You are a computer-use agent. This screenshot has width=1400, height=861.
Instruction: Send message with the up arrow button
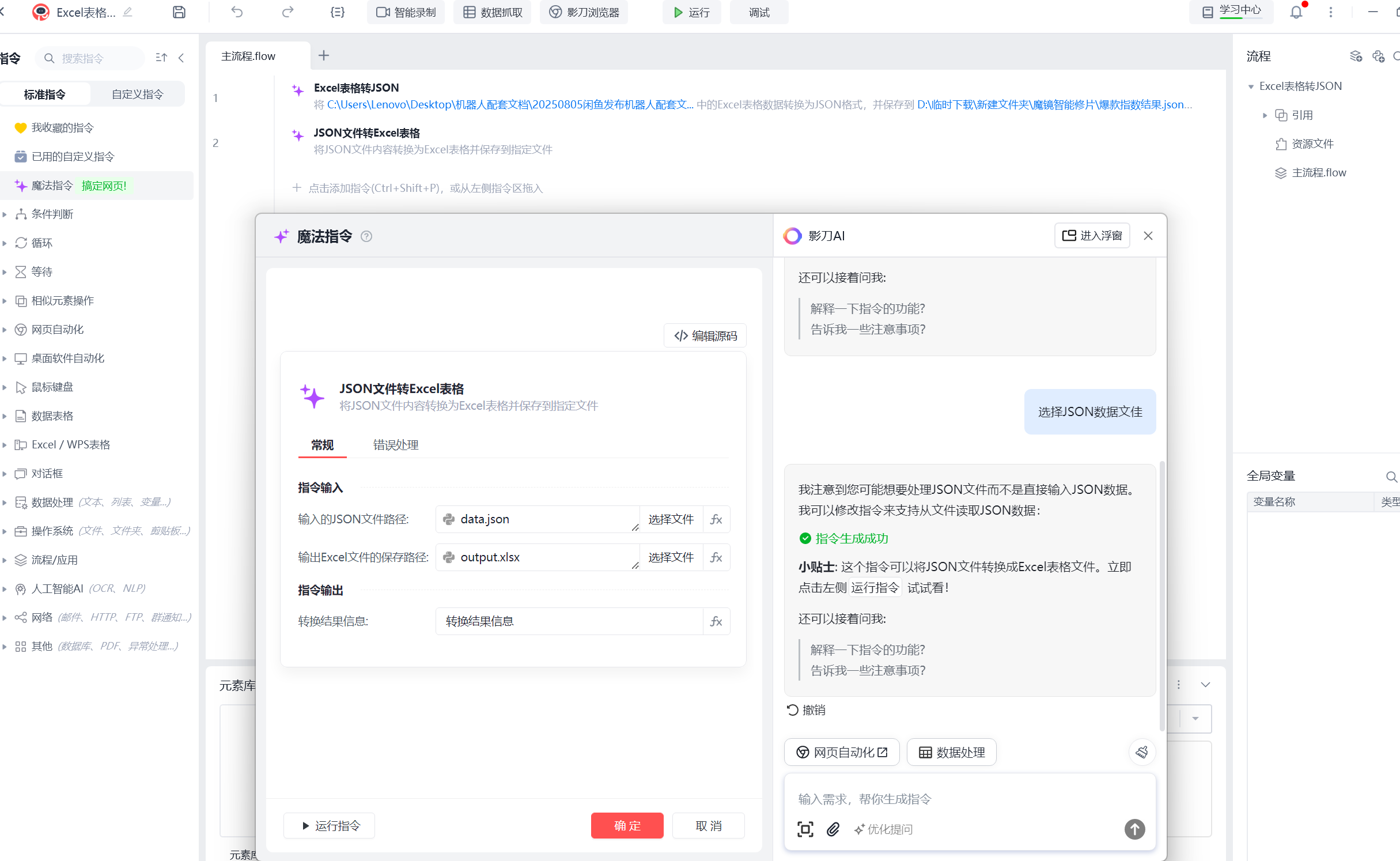(x=1134, y=829)
